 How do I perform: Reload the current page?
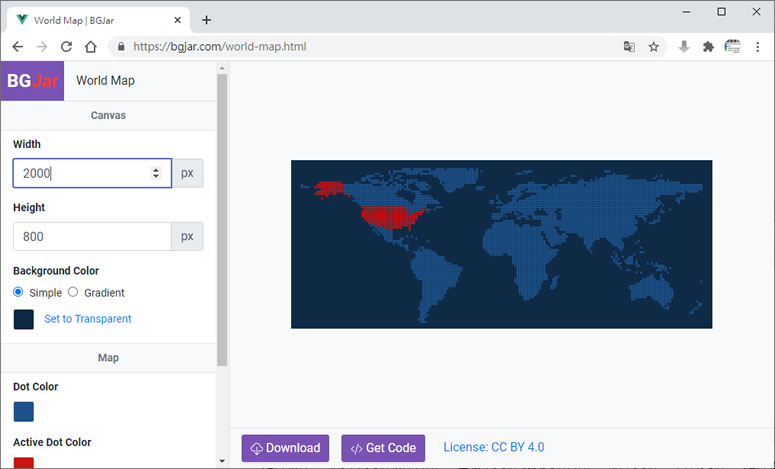coord(66,47)
